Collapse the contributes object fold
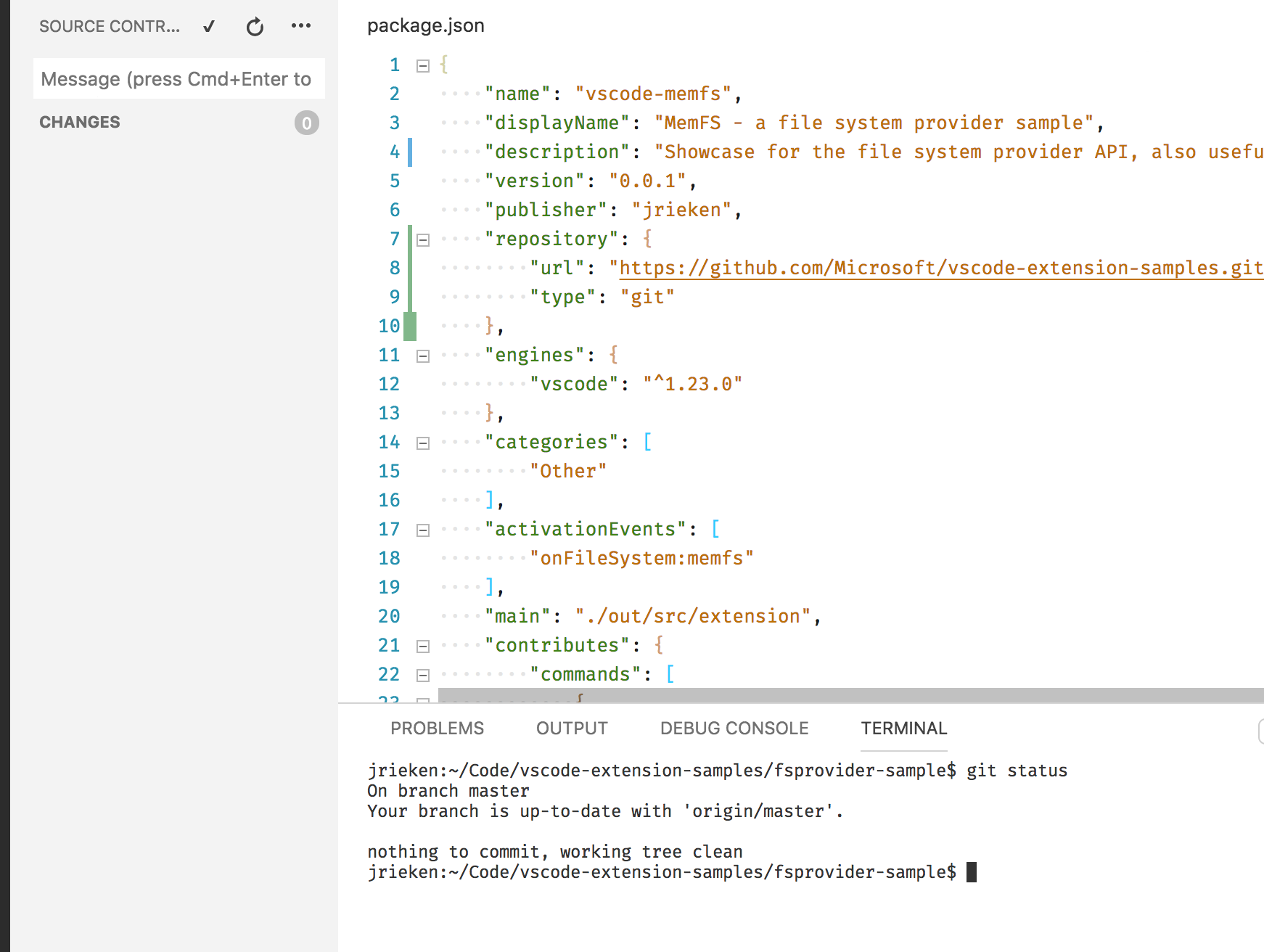 [x=422, y=645]
